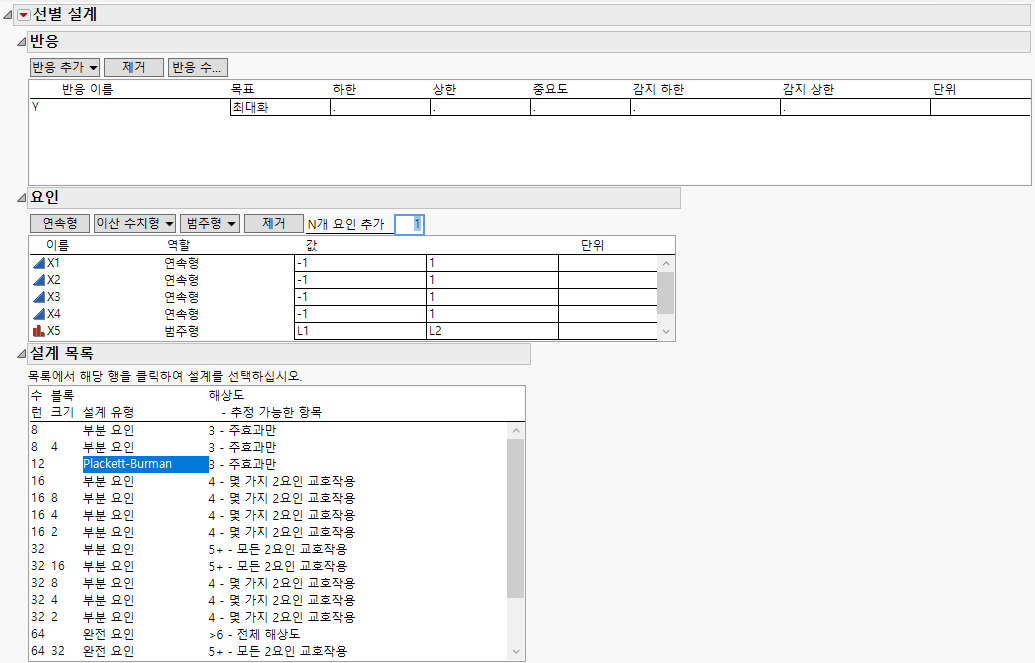The height and width of the screenshot is (663, 1035).
Task: Collapse the 요인 section disclosure triangle
Action: pyautogui.click(x=22, y=198)
